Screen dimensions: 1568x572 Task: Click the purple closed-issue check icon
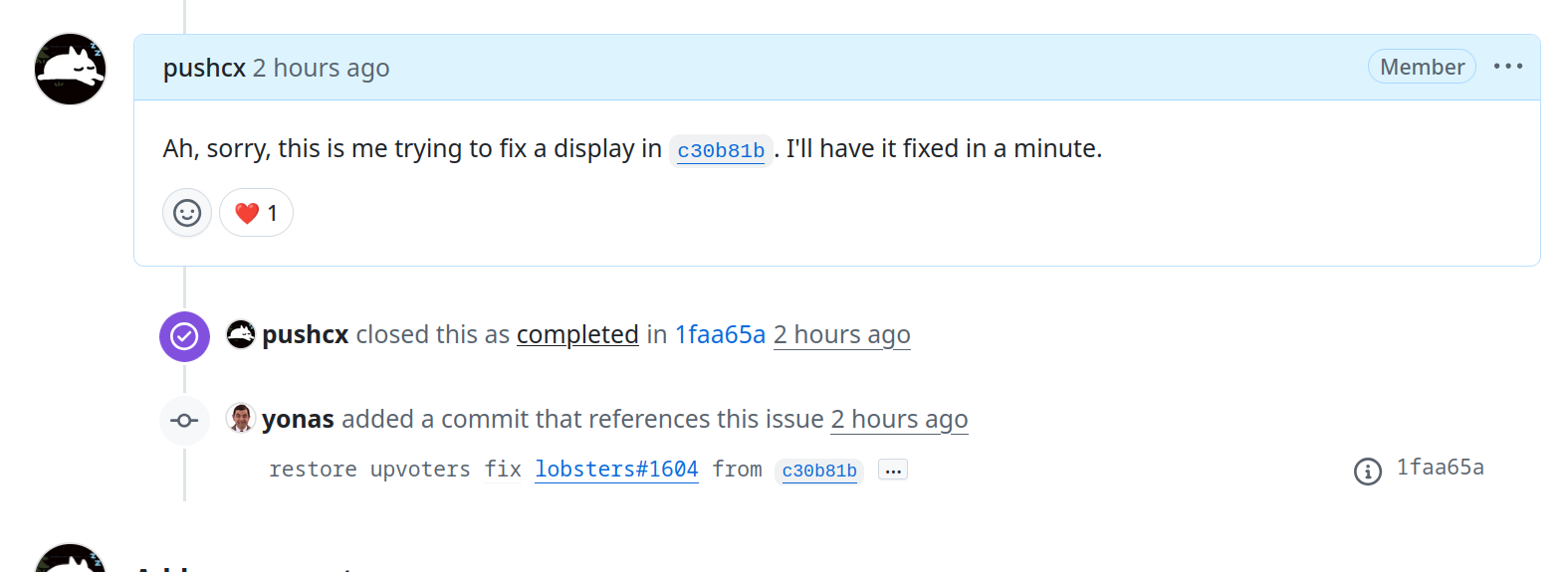coord(184,336)
